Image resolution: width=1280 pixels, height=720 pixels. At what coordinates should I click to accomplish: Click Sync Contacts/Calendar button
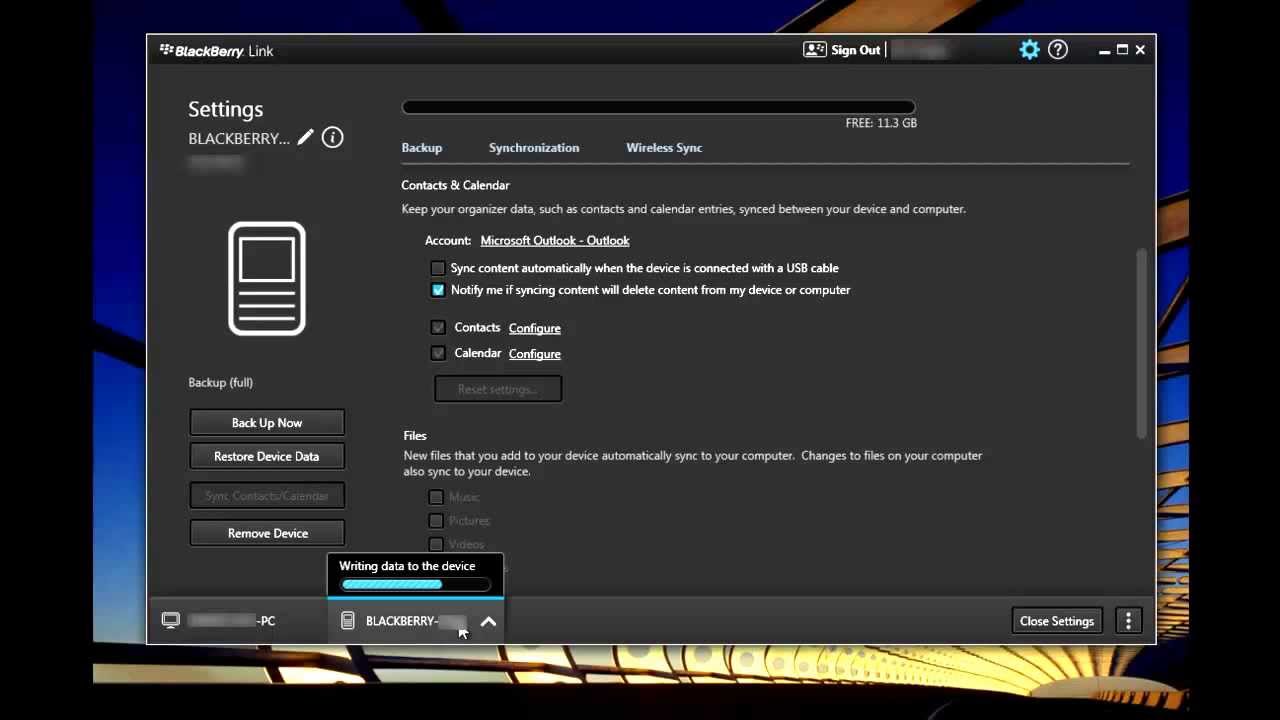[x=267, y=496]
